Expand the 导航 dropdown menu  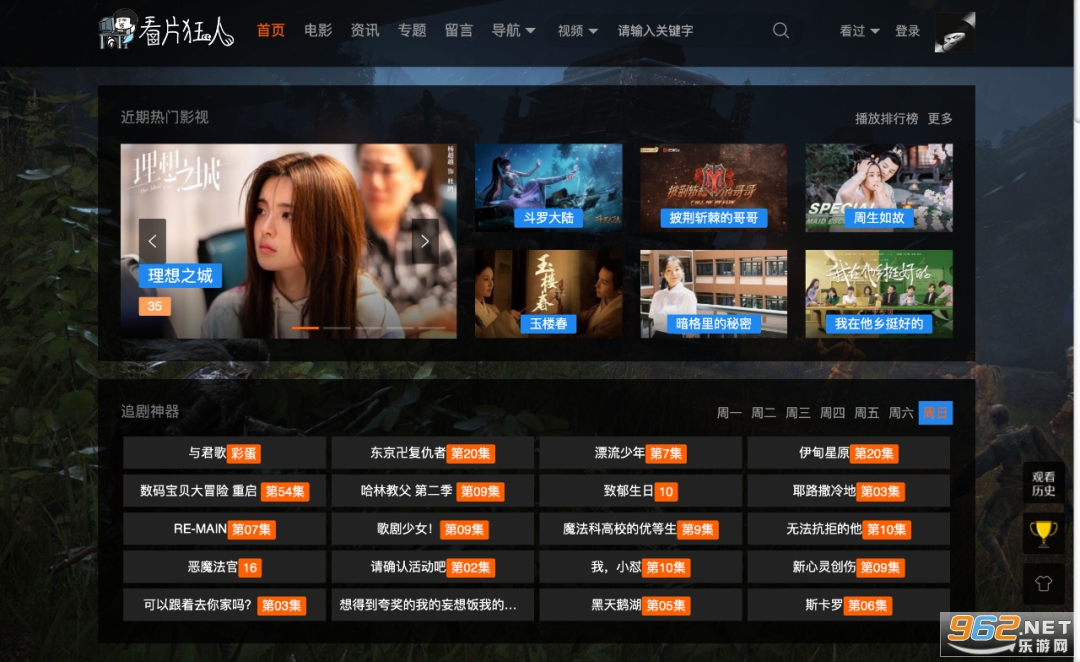513,30
